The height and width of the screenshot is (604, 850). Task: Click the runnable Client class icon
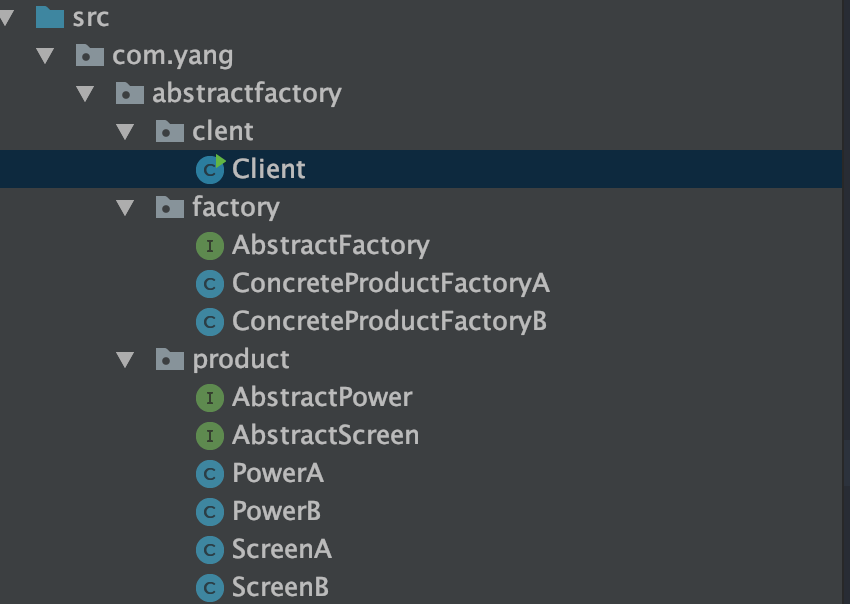[210, 169]
